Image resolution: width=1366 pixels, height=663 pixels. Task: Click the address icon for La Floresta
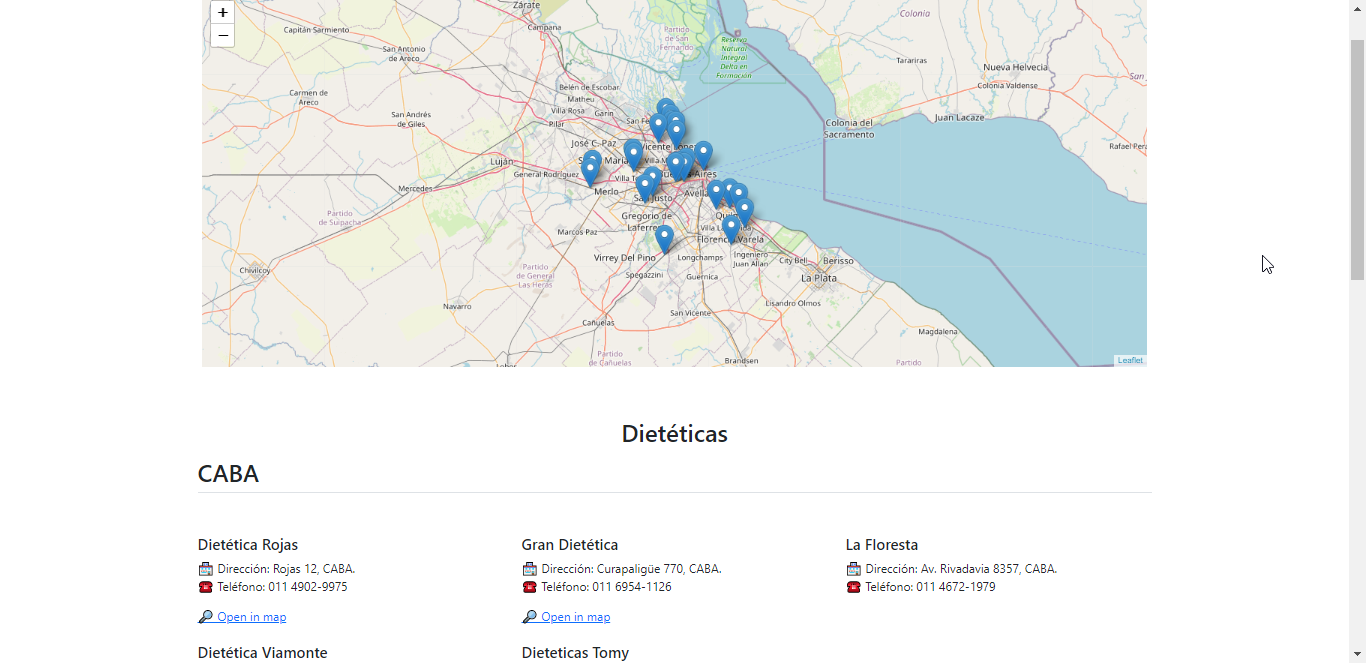(x=854, y=569)
